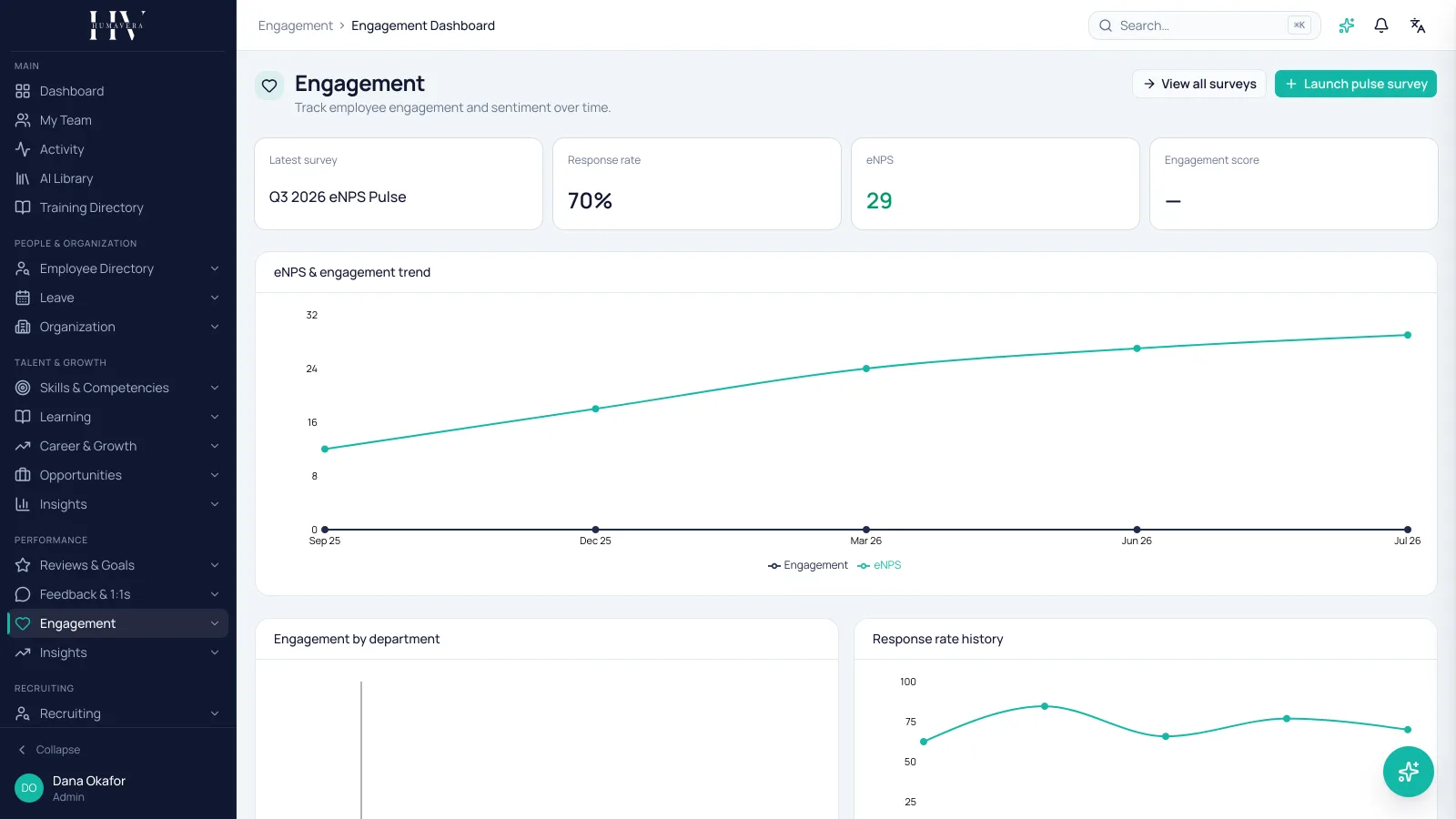Click the Performance Insights trend icon
1456x819 pixels.
23,652
